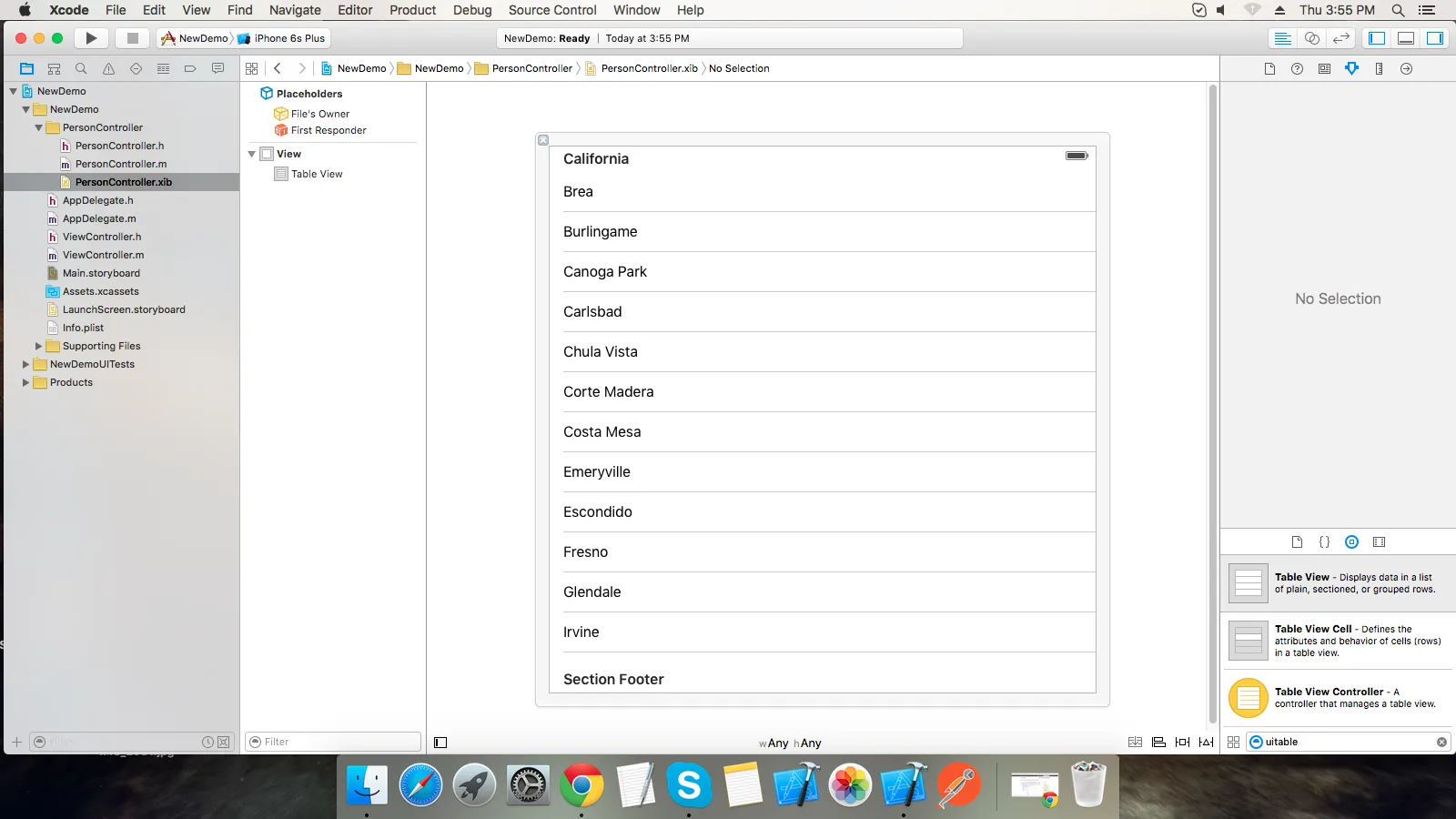This screenshot has width=1456, height=819.
Task: Hide the Navigator panel
Action: [x=1377, y=38]
